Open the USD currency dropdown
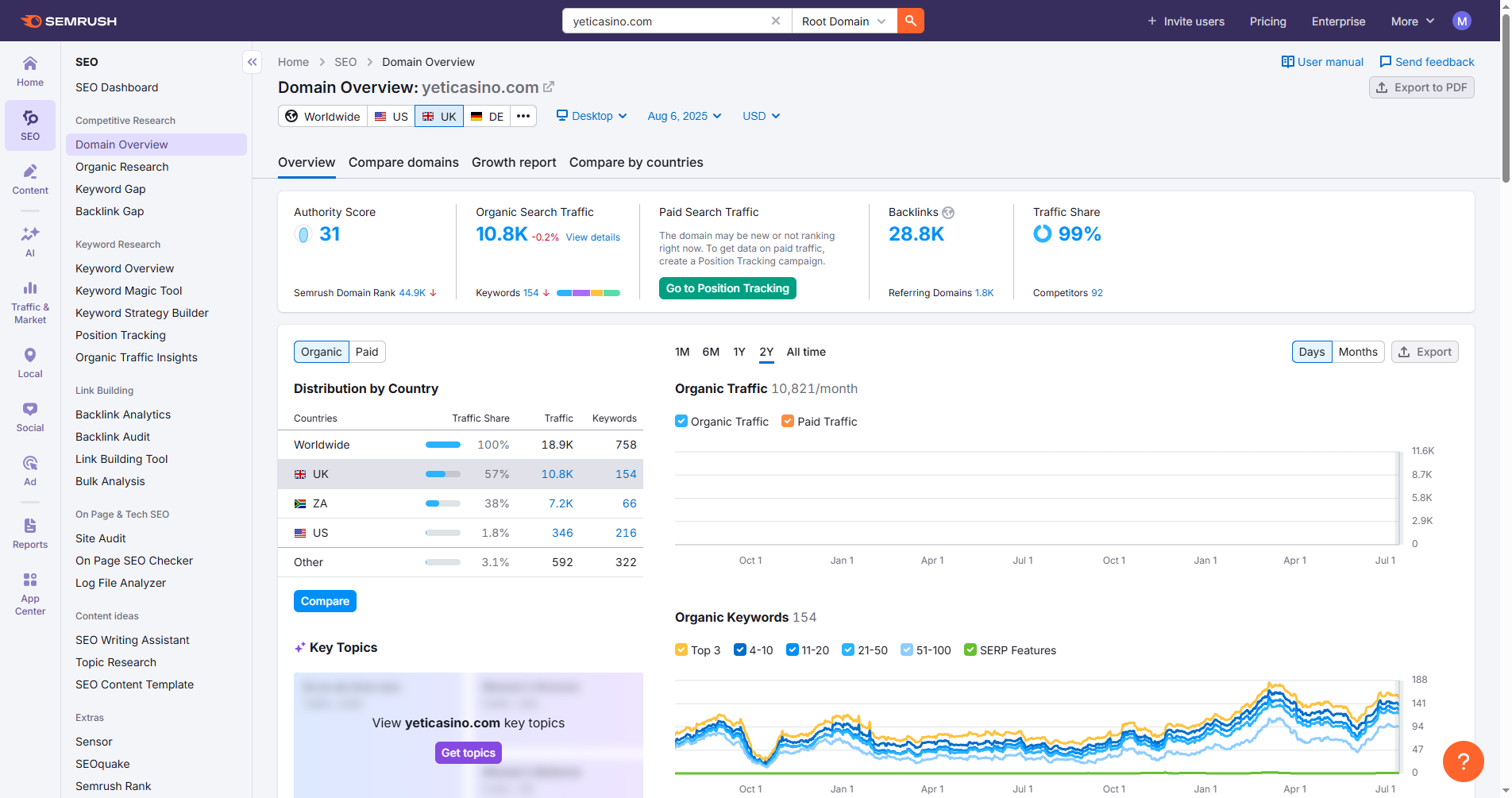This screenshot has width=1512, height=798. click(x=761, y=116)
